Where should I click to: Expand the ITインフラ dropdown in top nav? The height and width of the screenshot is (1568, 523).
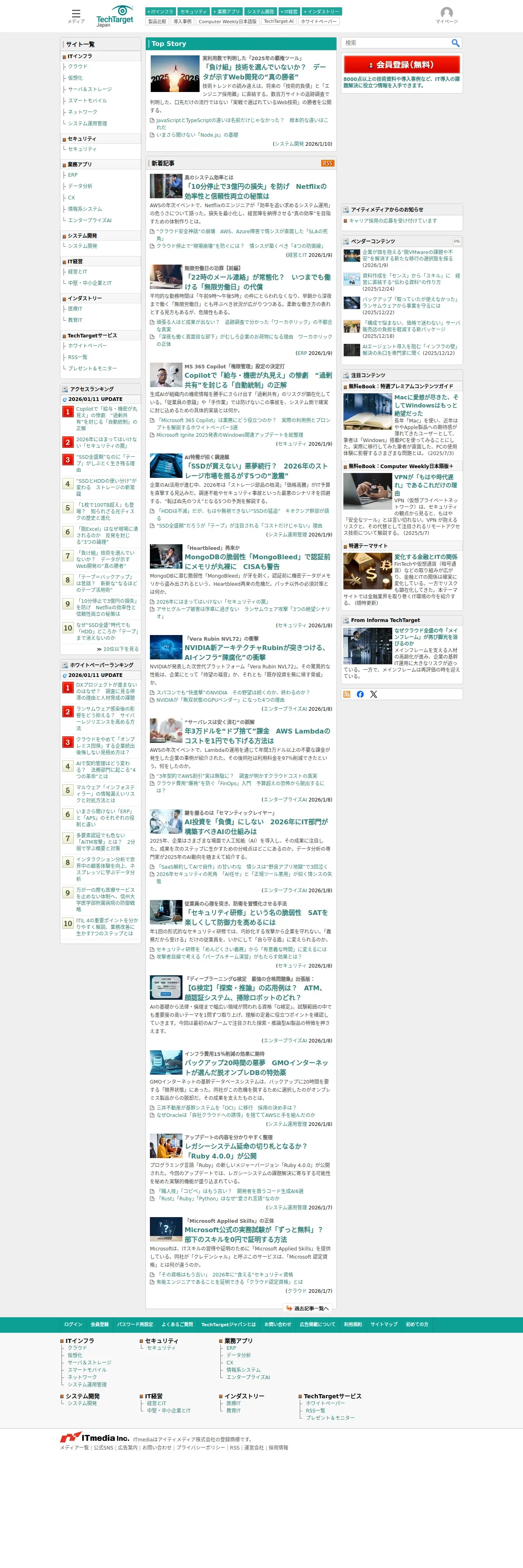click(160, 11)
